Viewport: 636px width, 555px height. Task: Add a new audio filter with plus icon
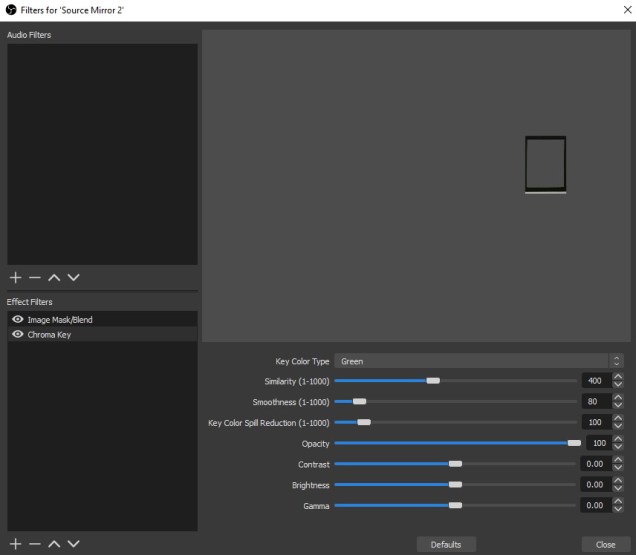click(16, 277)
